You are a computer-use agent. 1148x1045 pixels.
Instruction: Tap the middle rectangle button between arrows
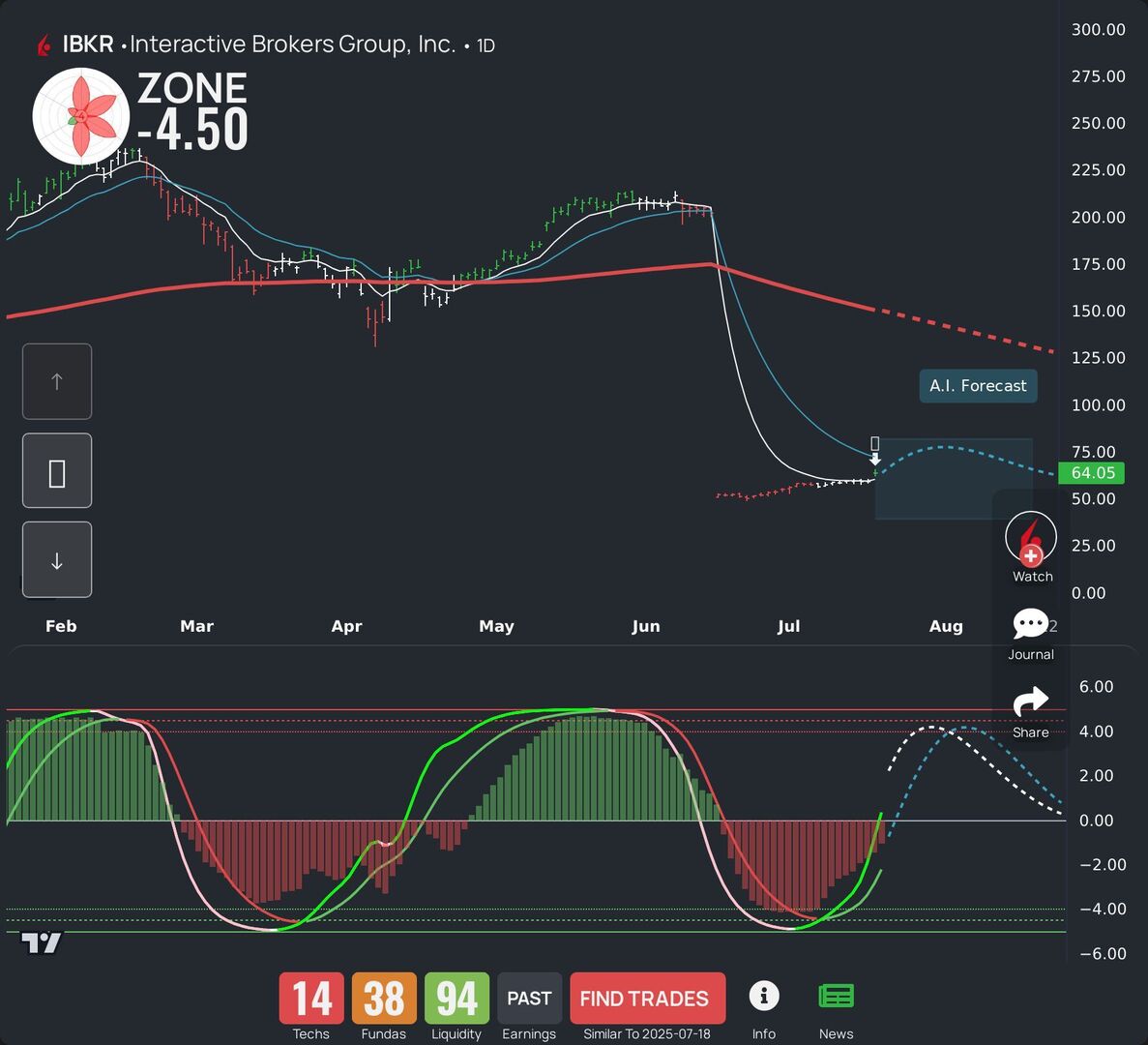[57, 471]
